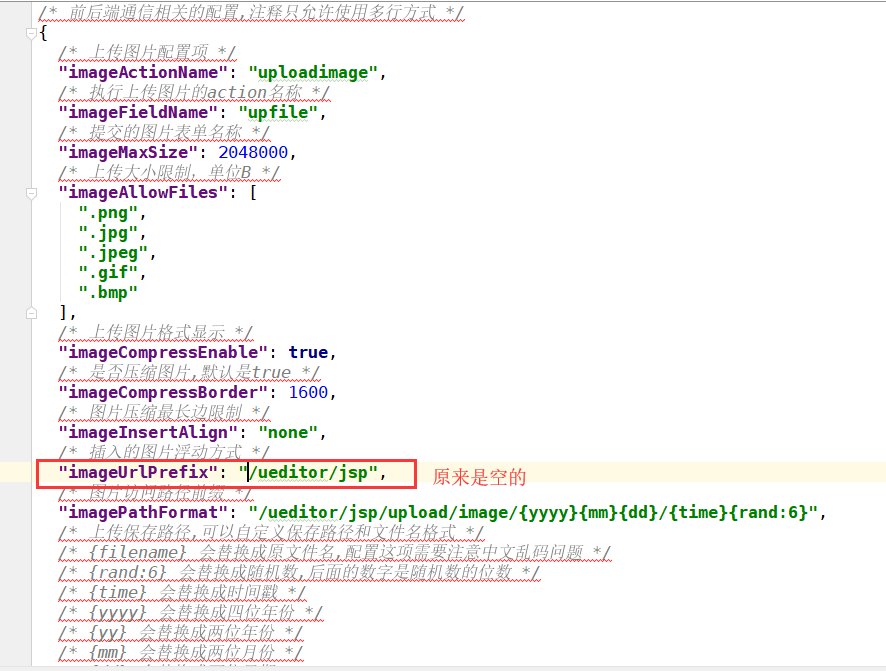This screenshot has width=886, height=671.
Task: Click the "upfile" value
Action: click(279, 112)
